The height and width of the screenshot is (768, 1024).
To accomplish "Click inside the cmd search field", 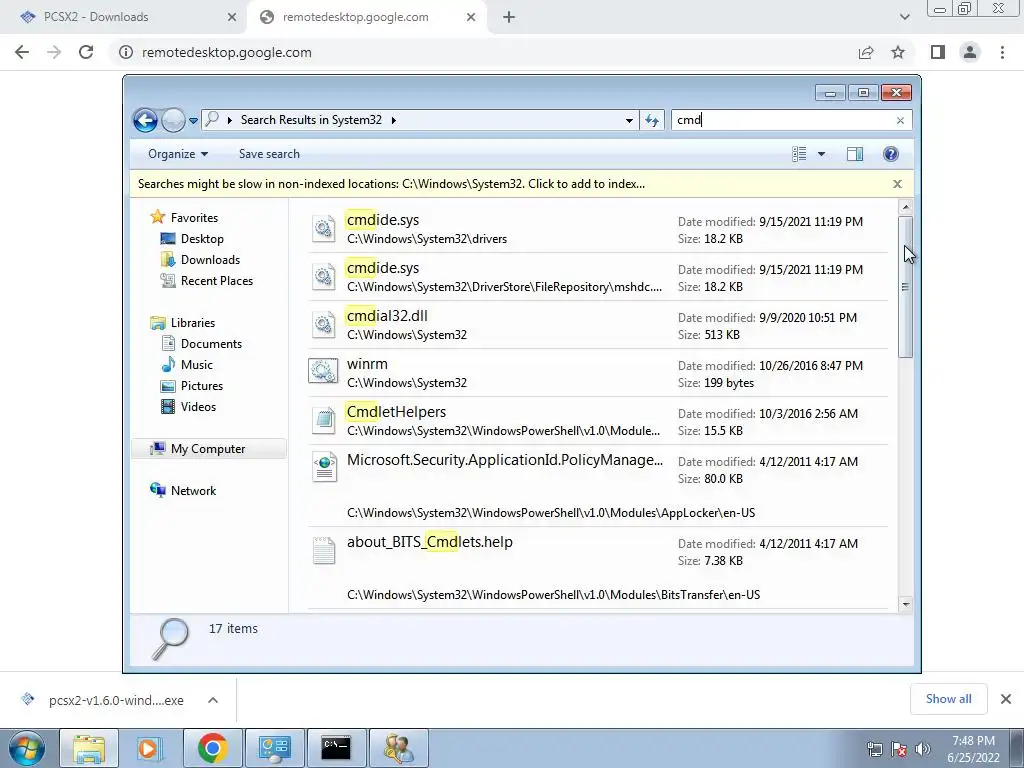I will point(782,120).
